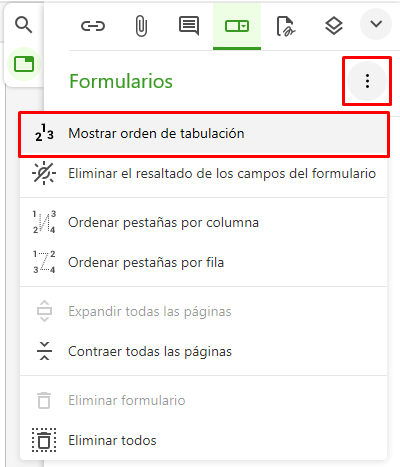Open the attachments paperclip panel
Viewport: 400px width, 467px height.
pos(141,26)
